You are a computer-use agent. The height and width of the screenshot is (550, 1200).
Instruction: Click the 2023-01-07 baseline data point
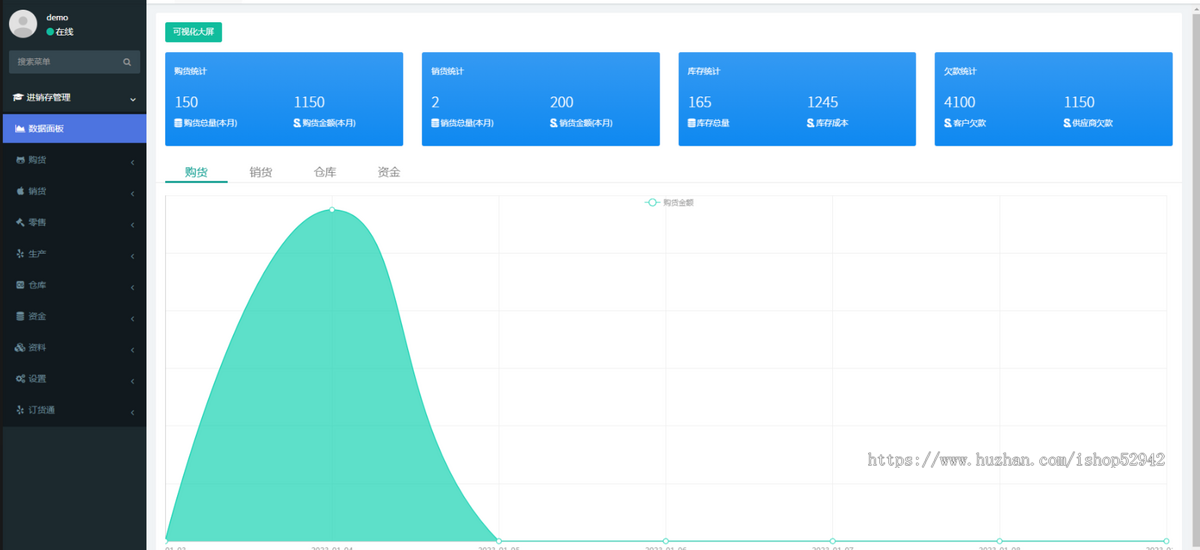[833, 541]
